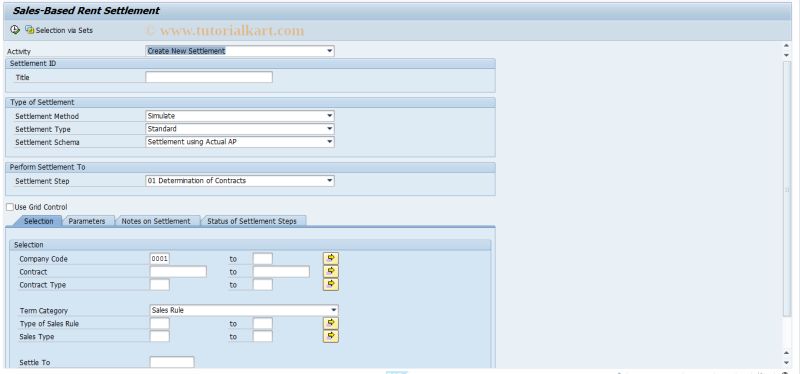The width and height of the screenshot is (800, 374).
Task: Click the Company Code from field
Action: [160, 259]
